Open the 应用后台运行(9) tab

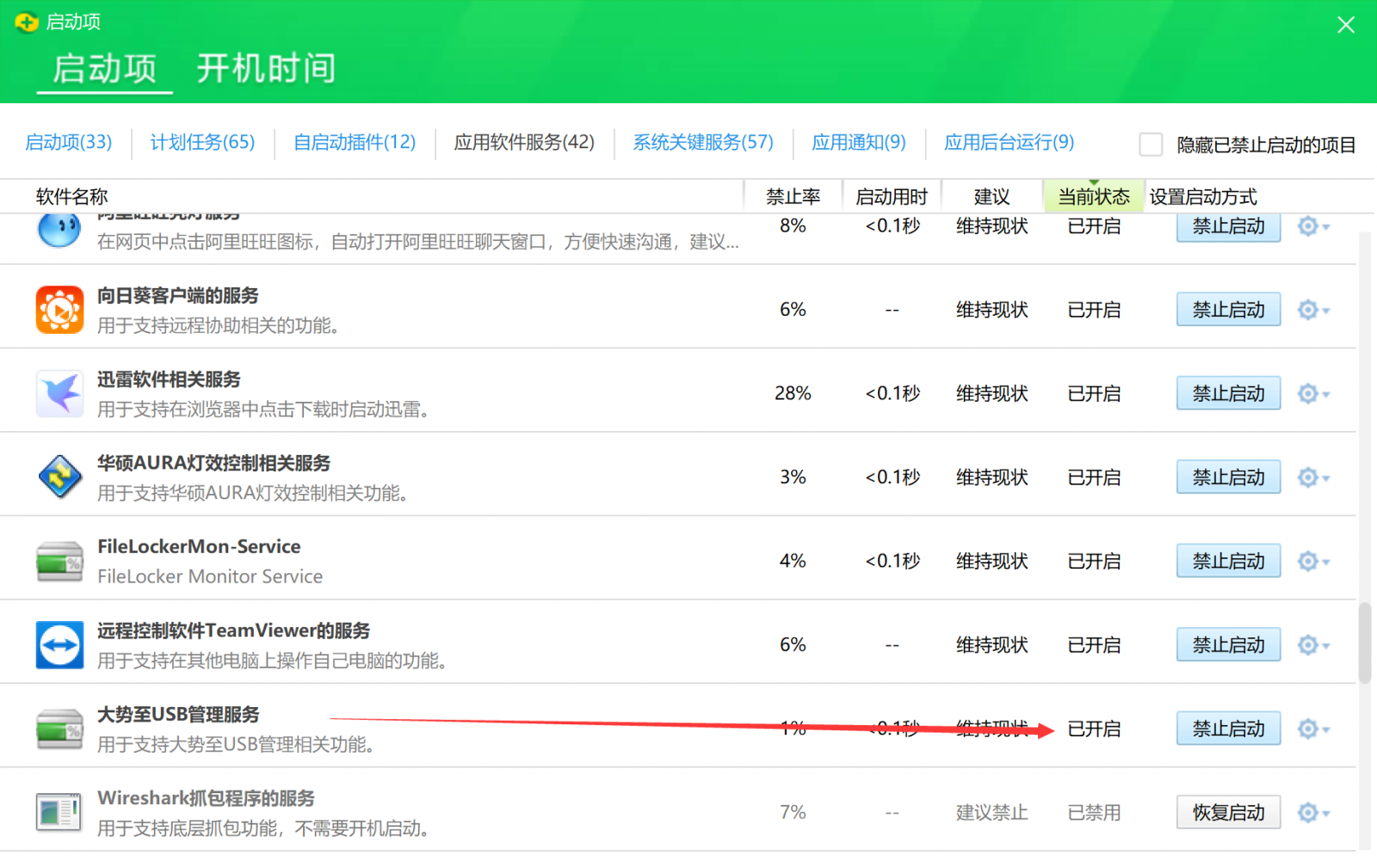coord(1010,142)
